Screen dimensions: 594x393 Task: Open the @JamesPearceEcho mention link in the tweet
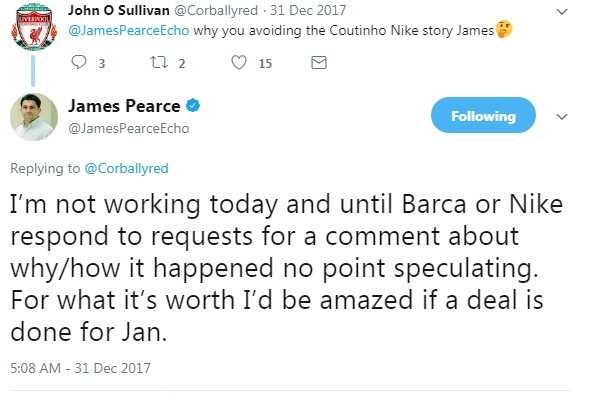coord(129,30)
